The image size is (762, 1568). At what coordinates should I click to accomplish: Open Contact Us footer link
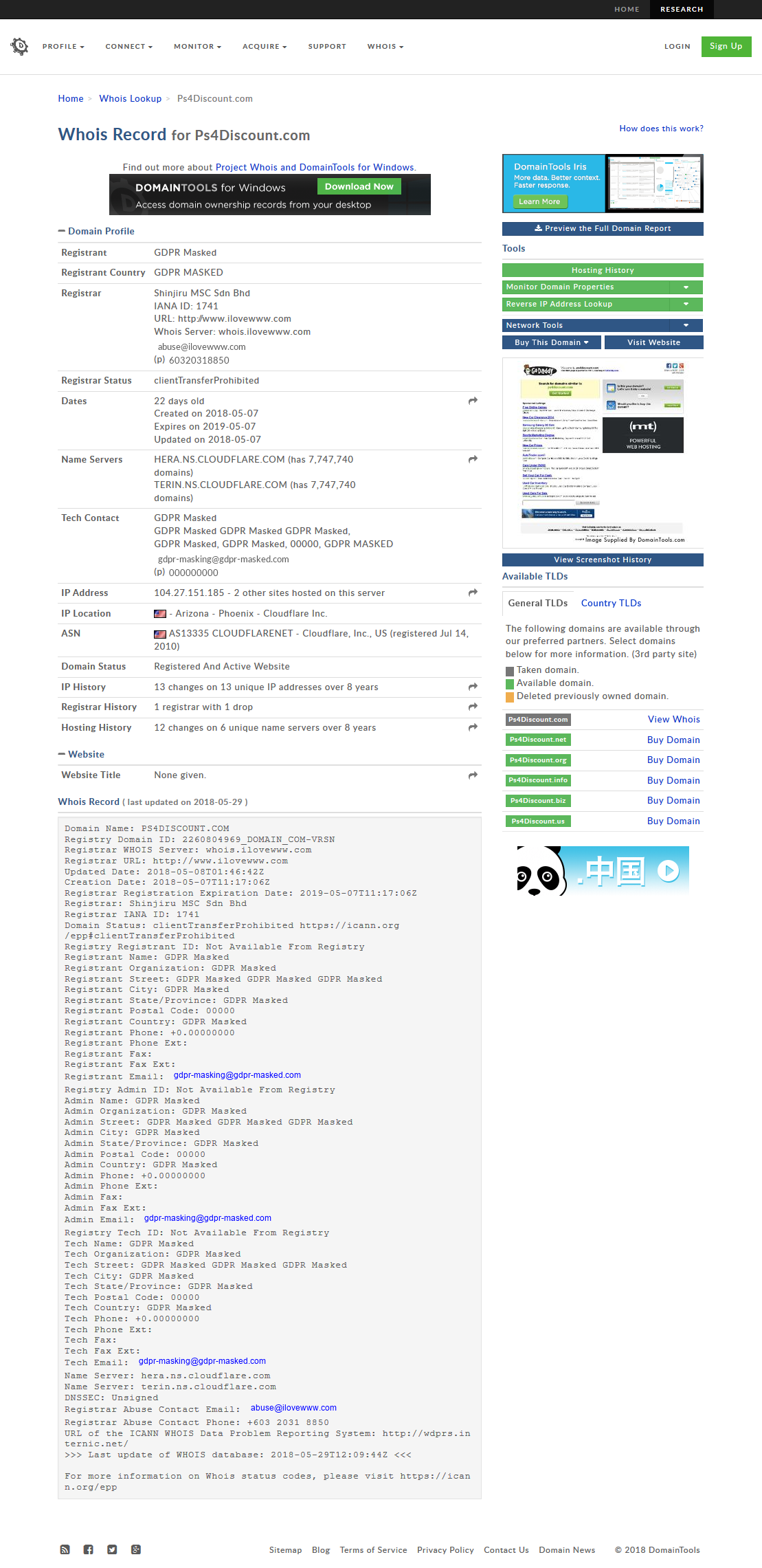506,1550
